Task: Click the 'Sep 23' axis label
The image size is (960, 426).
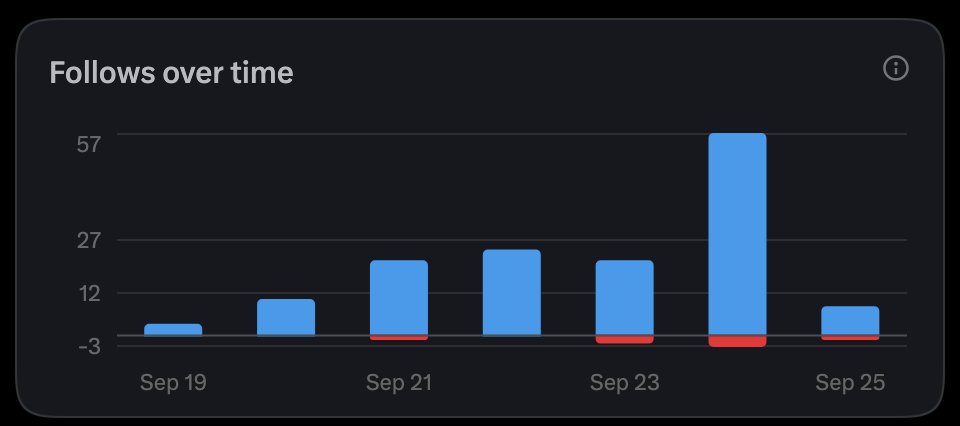Action: tap(624, 383)
